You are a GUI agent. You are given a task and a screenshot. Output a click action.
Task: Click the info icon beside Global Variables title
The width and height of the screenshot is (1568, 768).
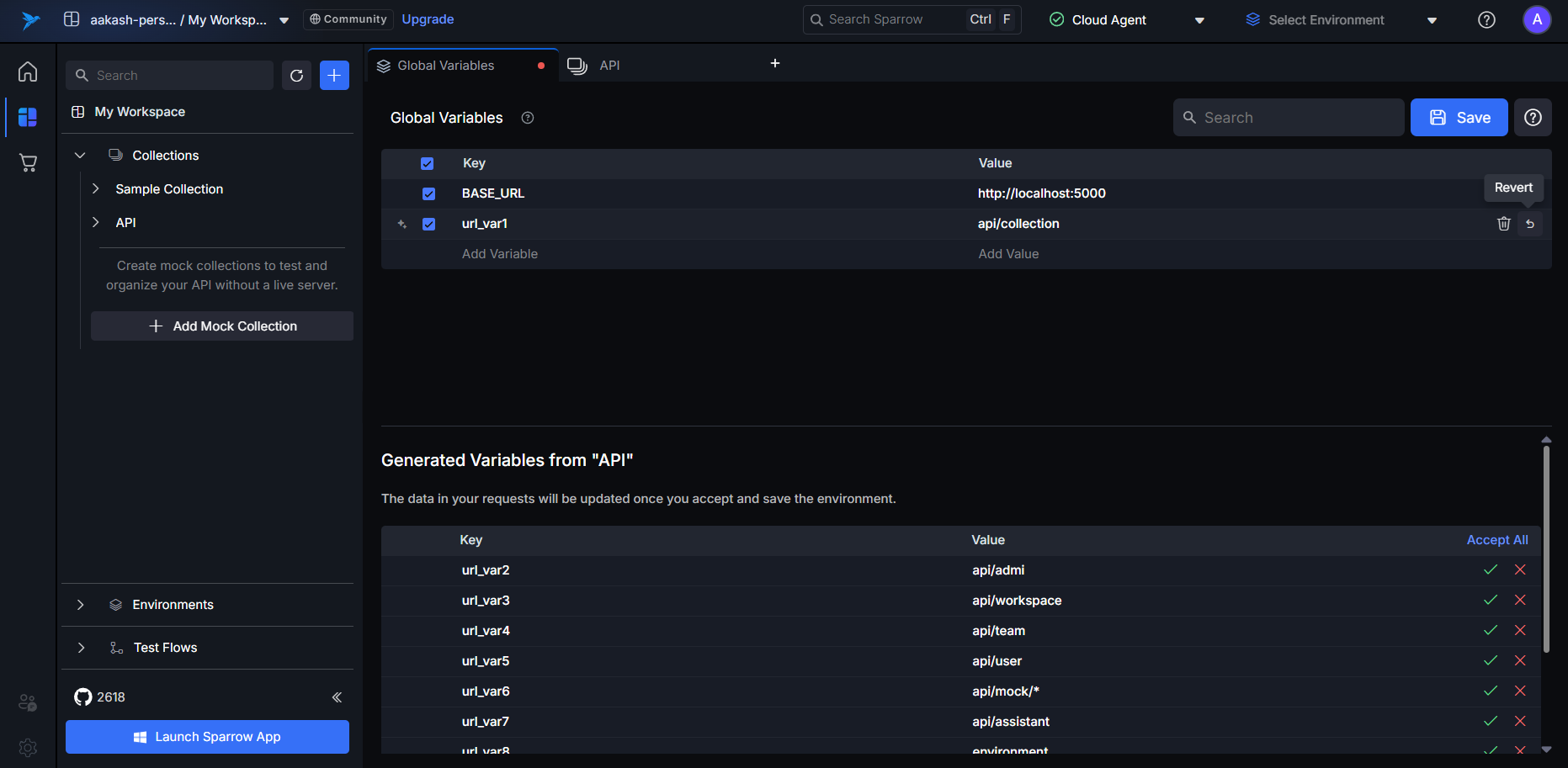[528, 118]
